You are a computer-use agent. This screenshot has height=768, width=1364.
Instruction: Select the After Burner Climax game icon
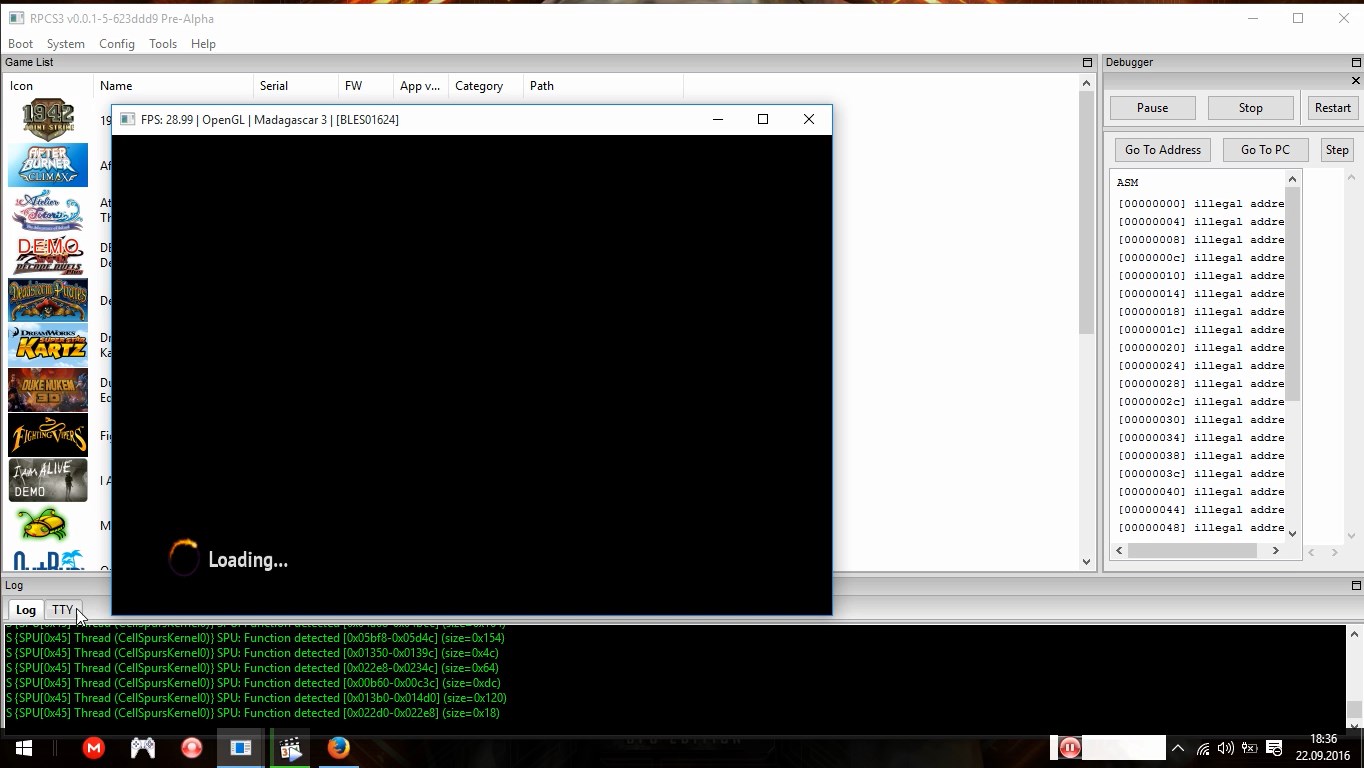tap(48, 165)
